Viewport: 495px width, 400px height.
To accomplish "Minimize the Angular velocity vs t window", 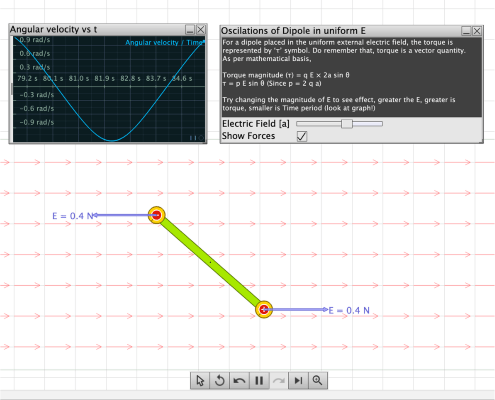I will [x=190, y=30].
